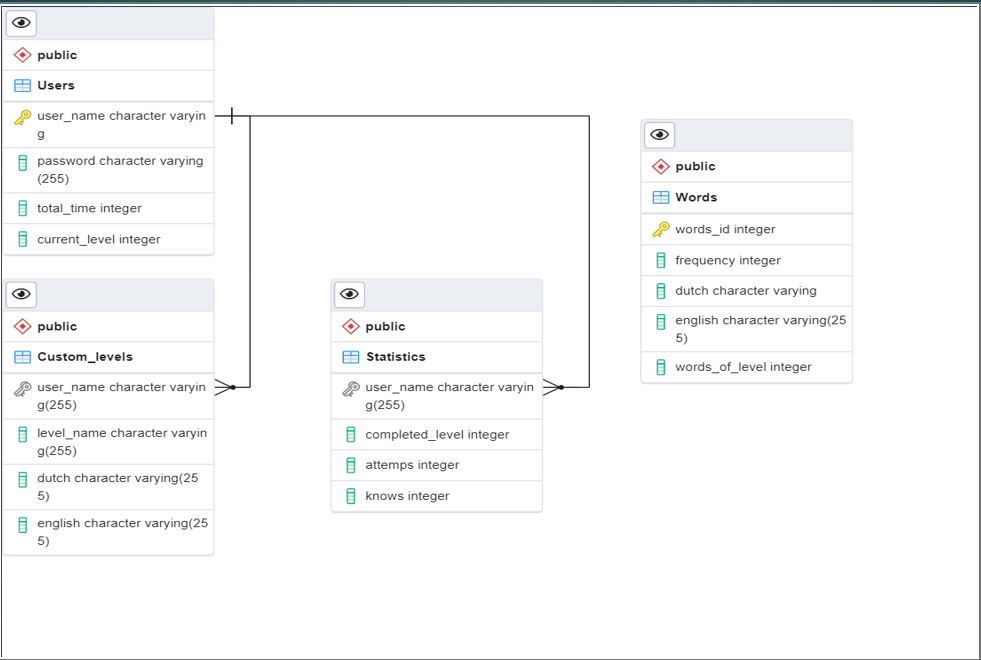
Task: Click the schema diamond icon in Users table
Action: 23,55
